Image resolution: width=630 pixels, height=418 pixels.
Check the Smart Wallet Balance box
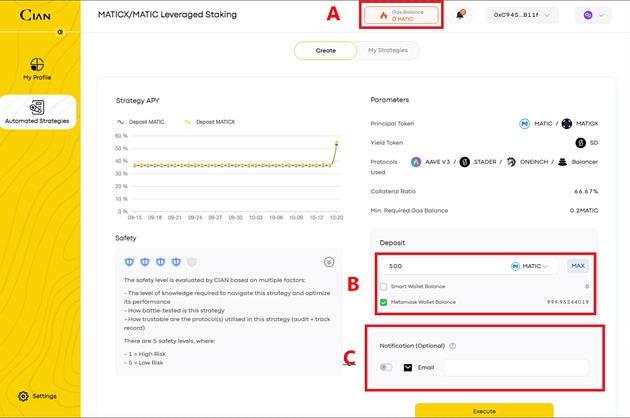coord(385,286)
